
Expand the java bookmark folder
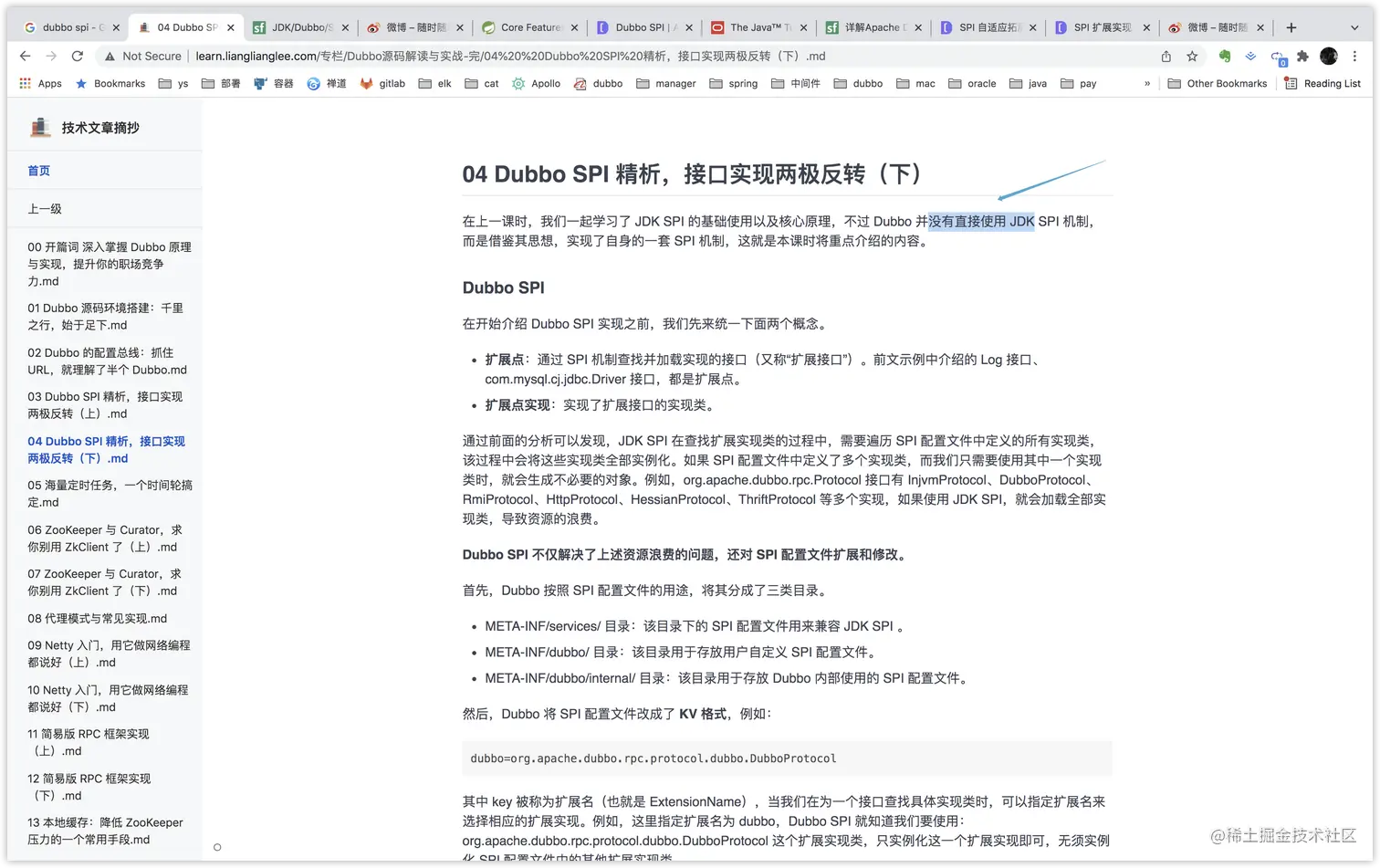tap(1028, 84)
